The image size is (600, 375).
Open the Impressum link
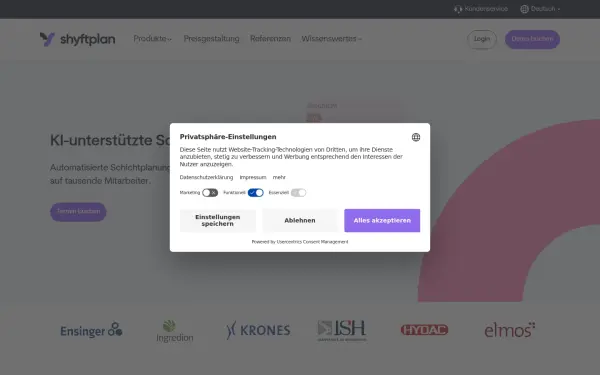pyautogui.click(x=253, y=177)
